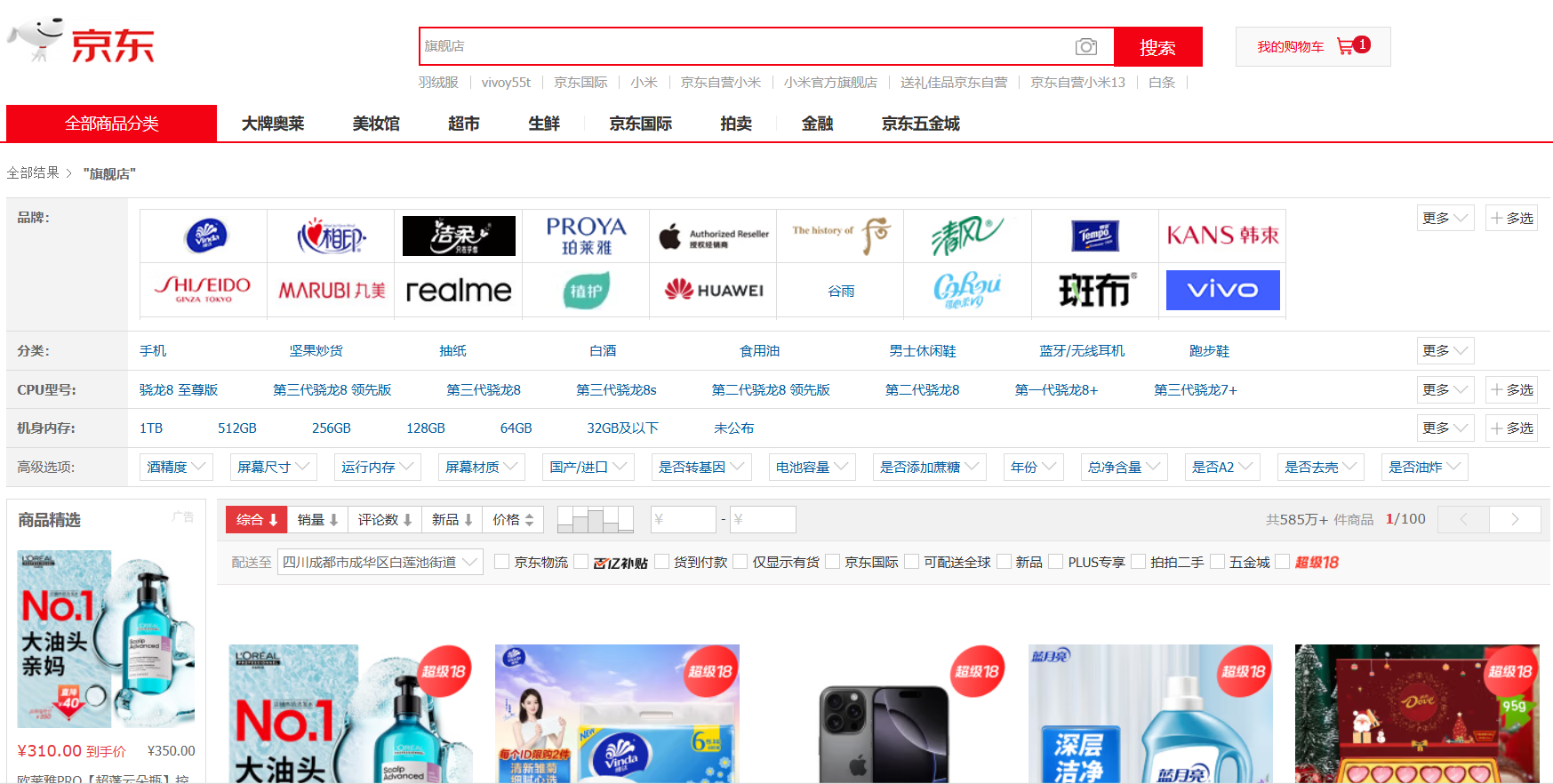The image size is (1553, 784).
Task: Filter by Apple Authorized Reseller logo
Action: point(714,236)
